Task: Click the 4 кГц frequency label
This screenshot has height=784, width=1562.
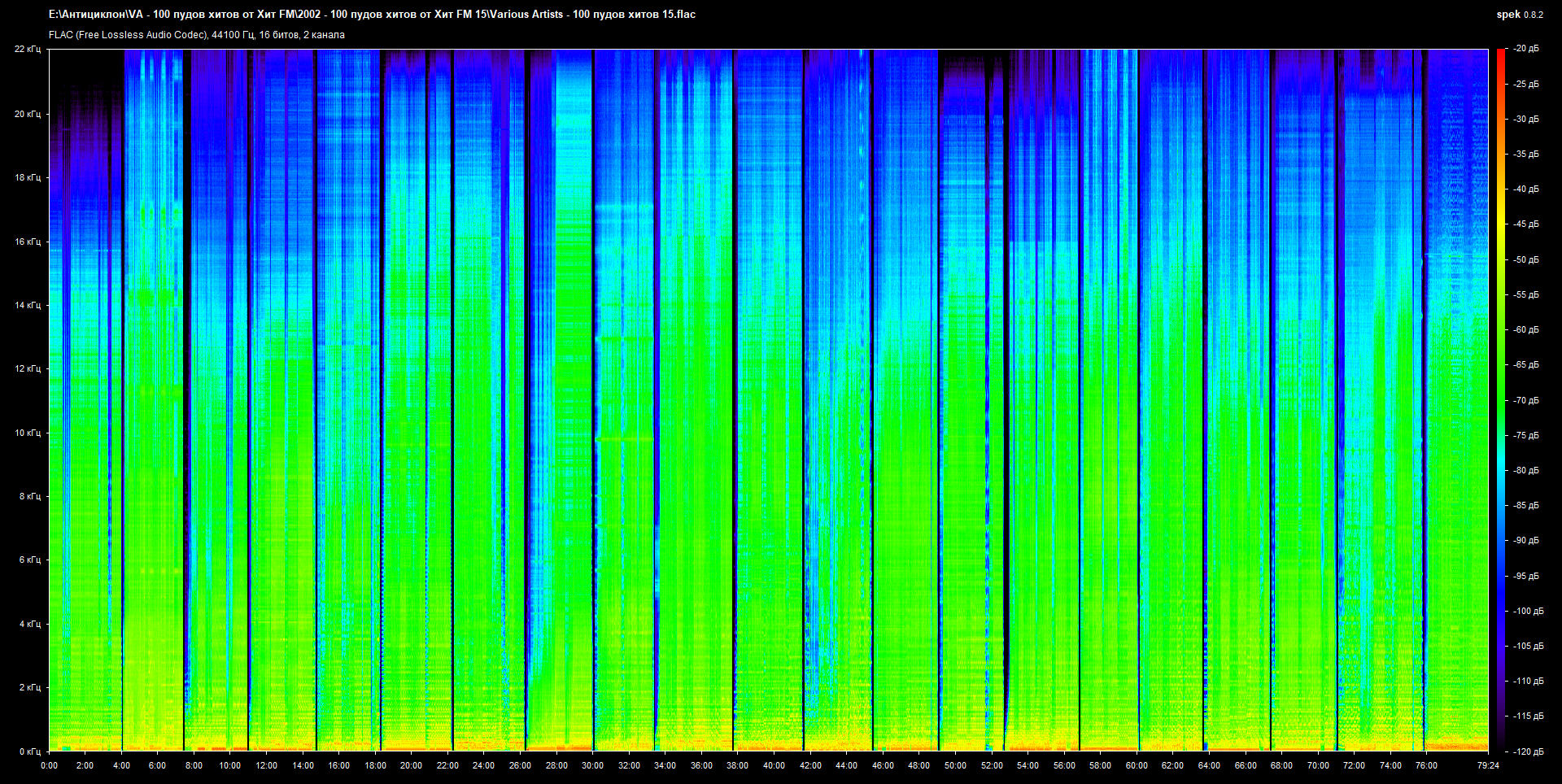Action: tap(29, 624)
